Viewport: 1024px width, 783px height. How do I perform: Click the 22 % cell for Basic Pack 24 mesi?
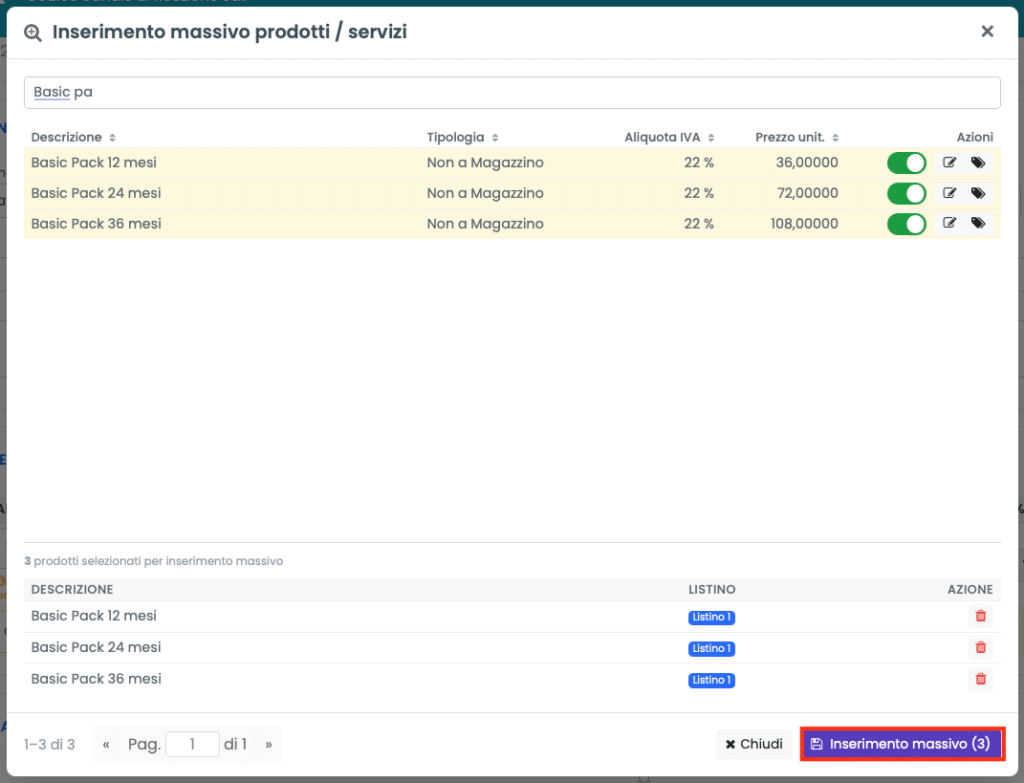coord(698,193)
